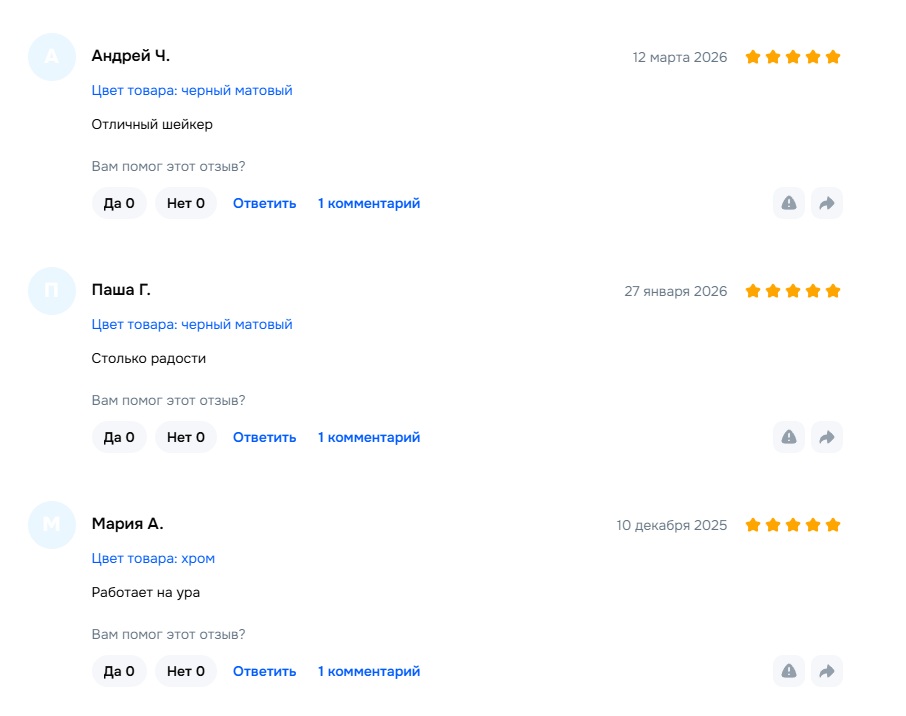Screen dimensions: 906x716
Task: Reply to Мария А.'s review with 'Ответить'
Action: (x=265, y=671)
